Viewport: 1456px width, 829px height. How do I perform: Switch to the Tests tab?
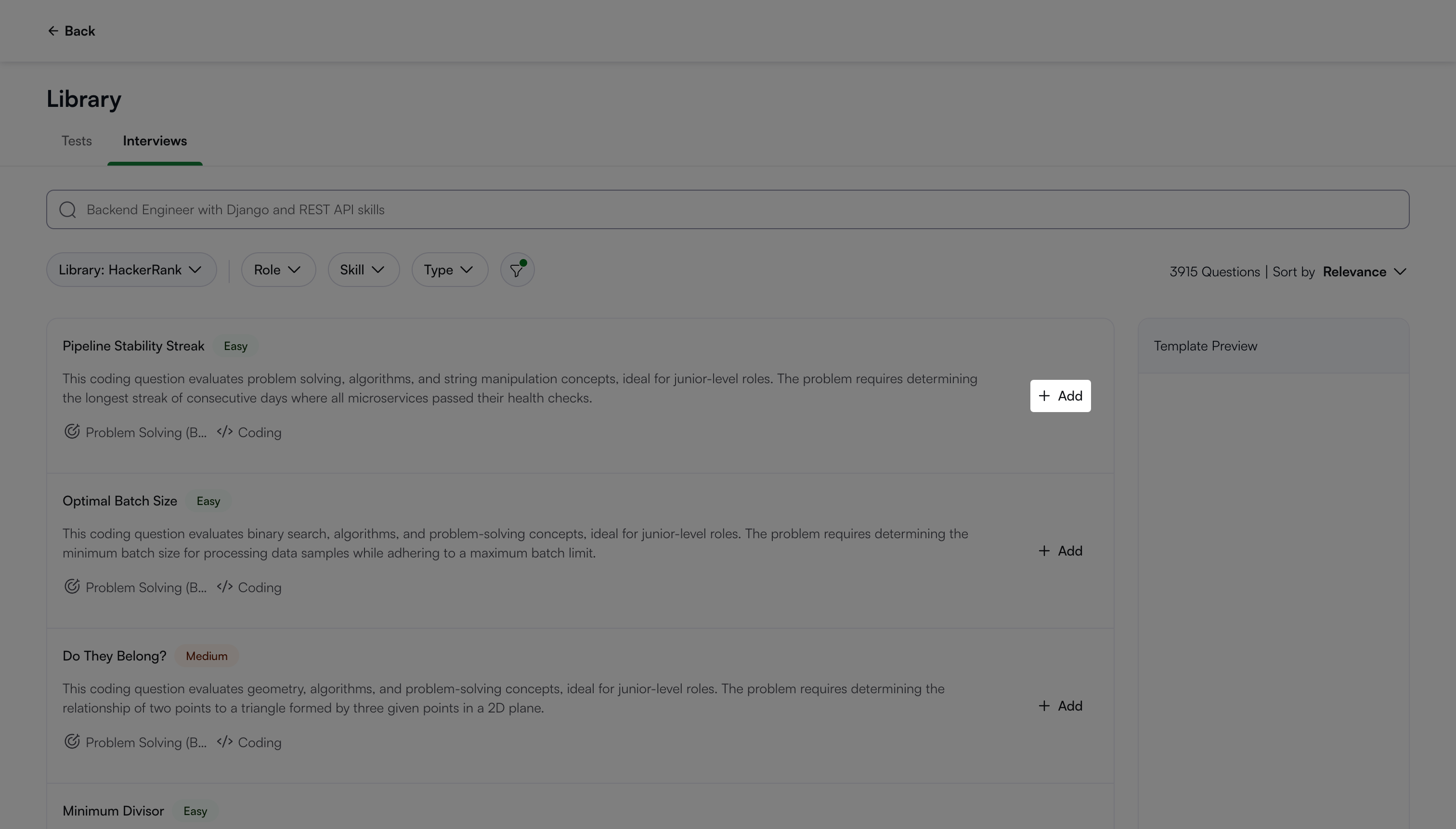(x=77, y=141)
